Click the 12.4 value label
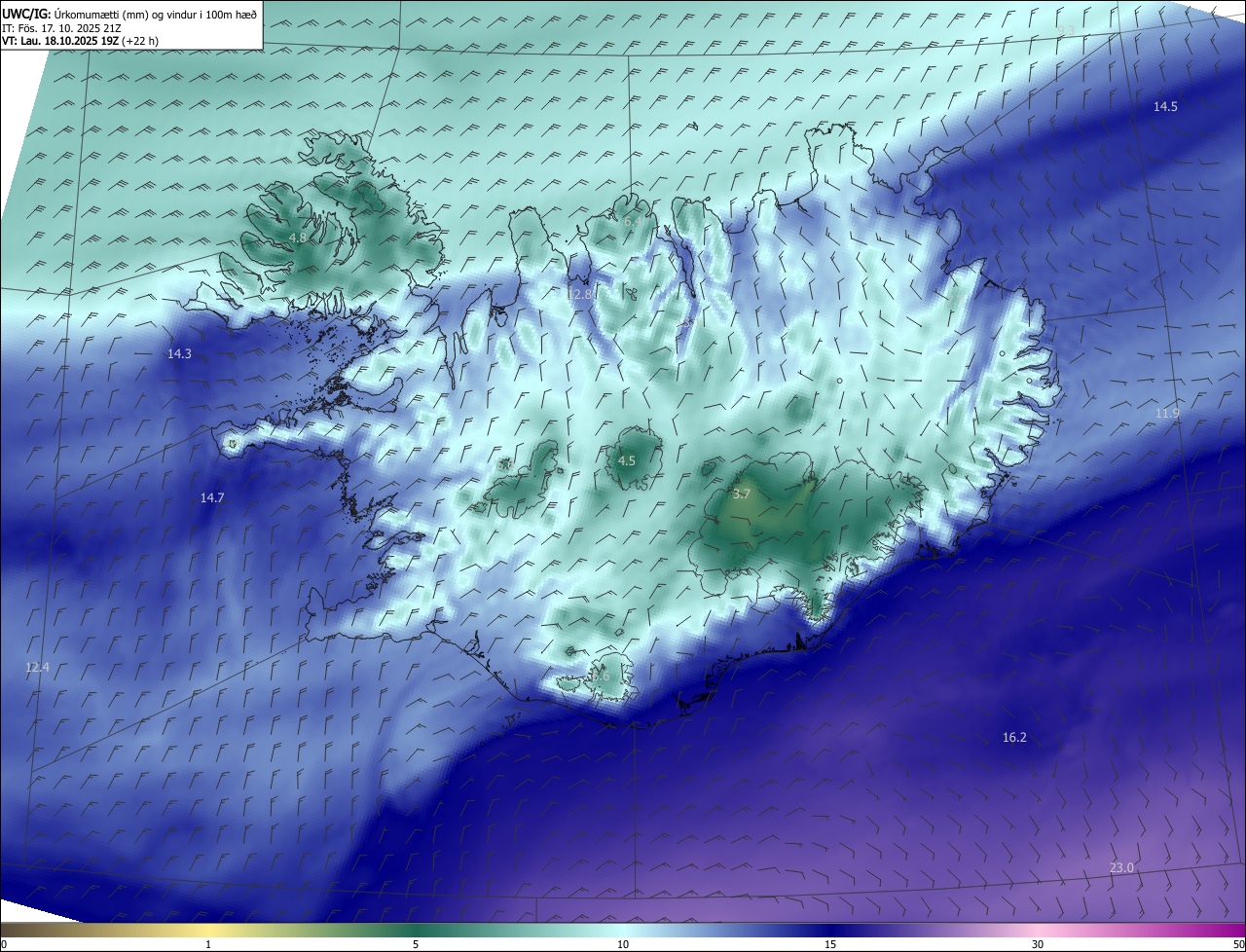This screenshot has height=952, width=1246. [x=37, y=667]
